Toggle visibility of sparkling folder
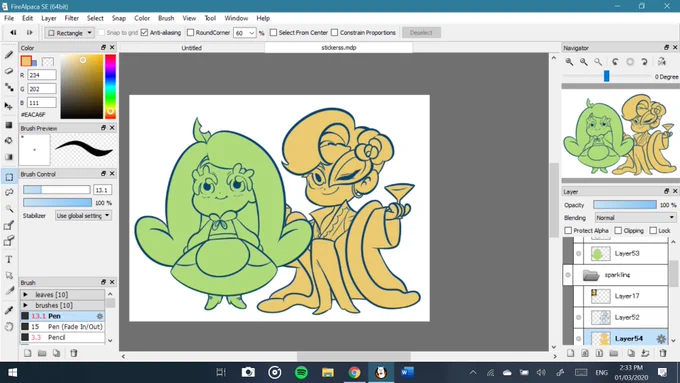The image size is (680, 383). point(568,275)
